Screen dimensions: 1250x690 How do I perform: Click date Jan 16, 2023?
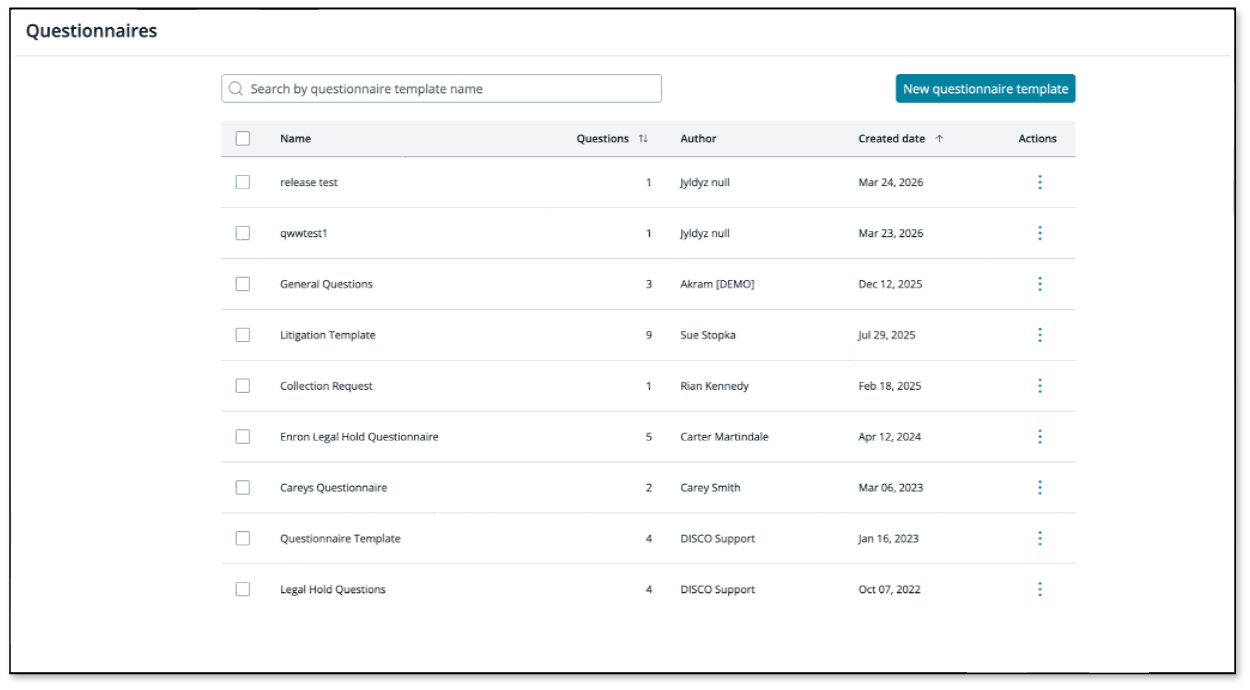(888, 539)
